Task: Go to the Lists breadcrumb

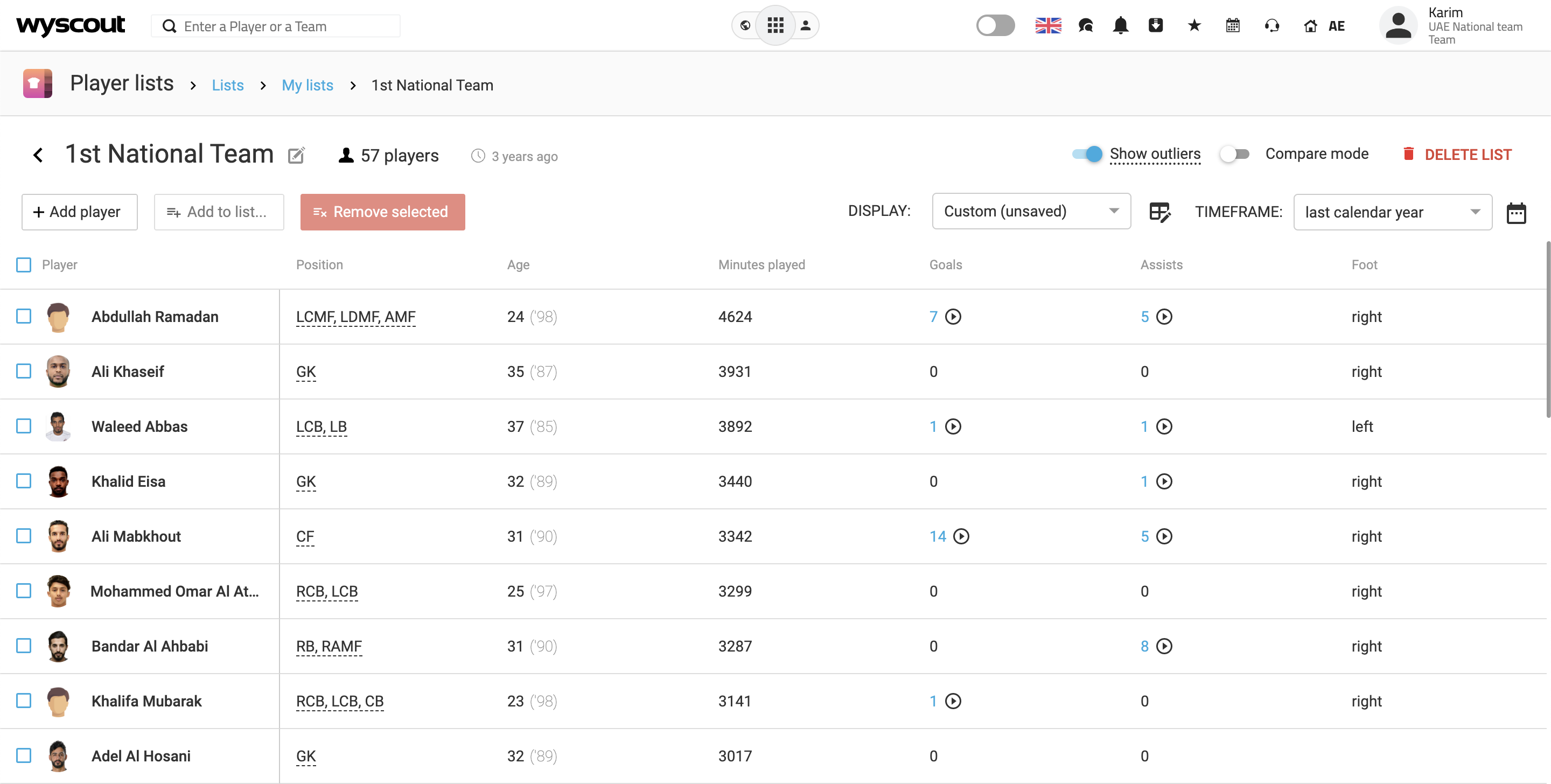Action: [228, 86]
